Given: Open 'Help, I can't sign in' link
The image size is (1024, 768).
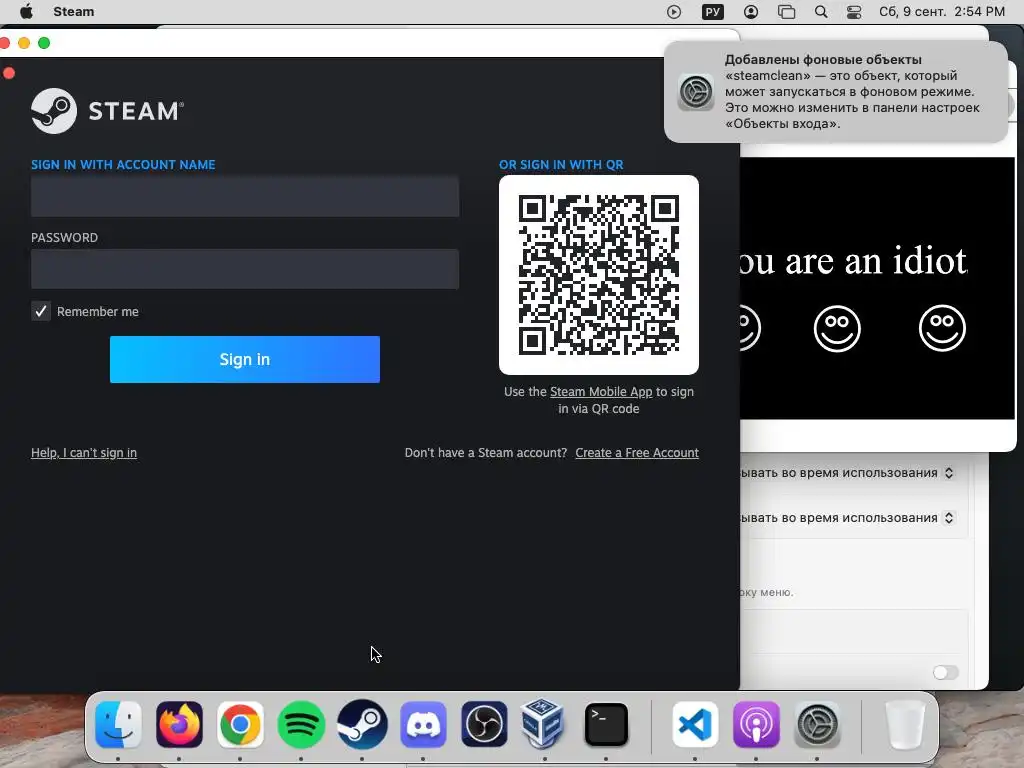Looking at the screenshot, I should point(84,453).
